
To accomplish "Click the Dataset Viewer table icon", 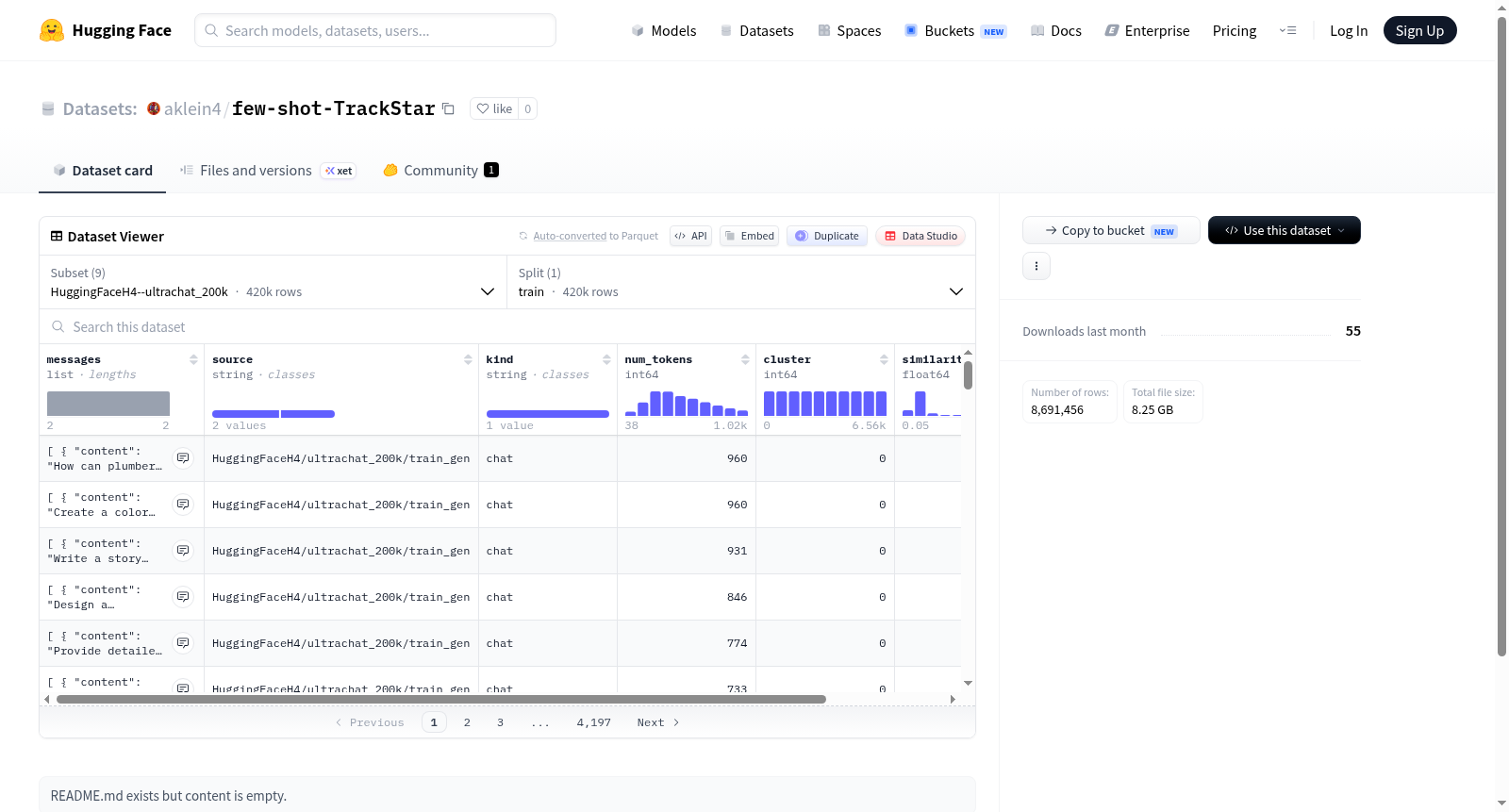I will (57, 237).
